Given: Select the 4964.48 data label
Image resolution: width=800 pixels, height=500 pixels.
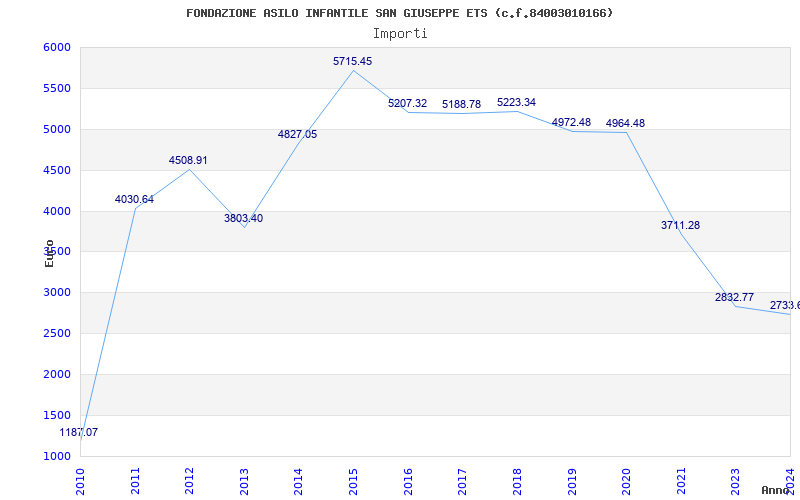Looking at the screenshot, I should [x=625, y=123].
